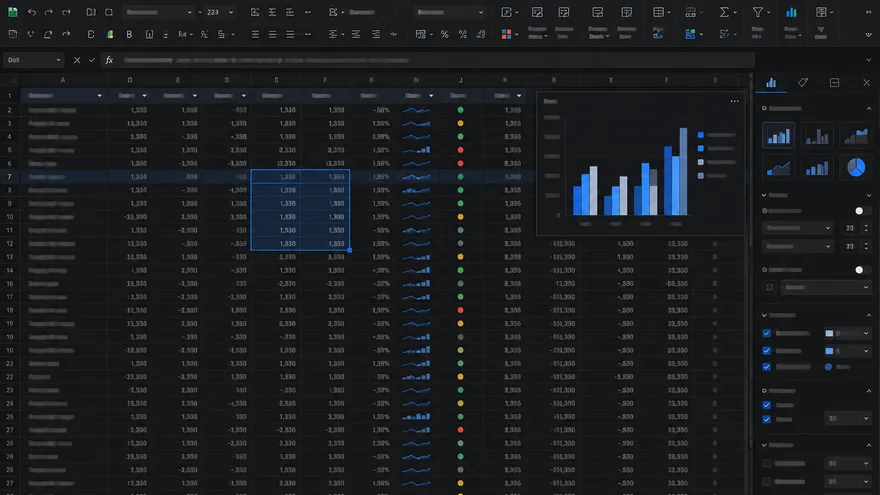Viewport: 880px width, 495px height.
Task: Uncheck the fourth checked checkbox in side panel
Action: (x=767, y=405)
